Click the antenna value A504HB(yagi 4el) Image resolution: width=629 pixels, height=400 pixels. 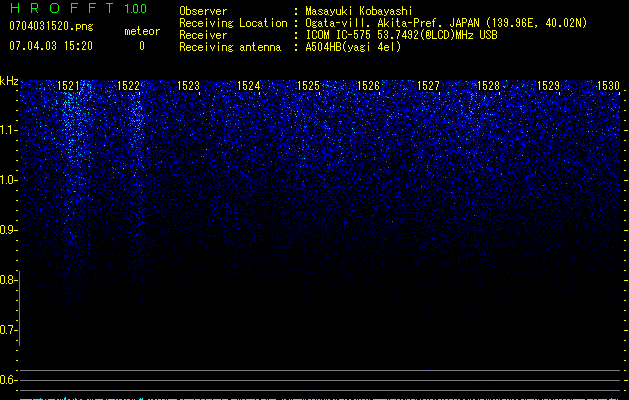353,47
